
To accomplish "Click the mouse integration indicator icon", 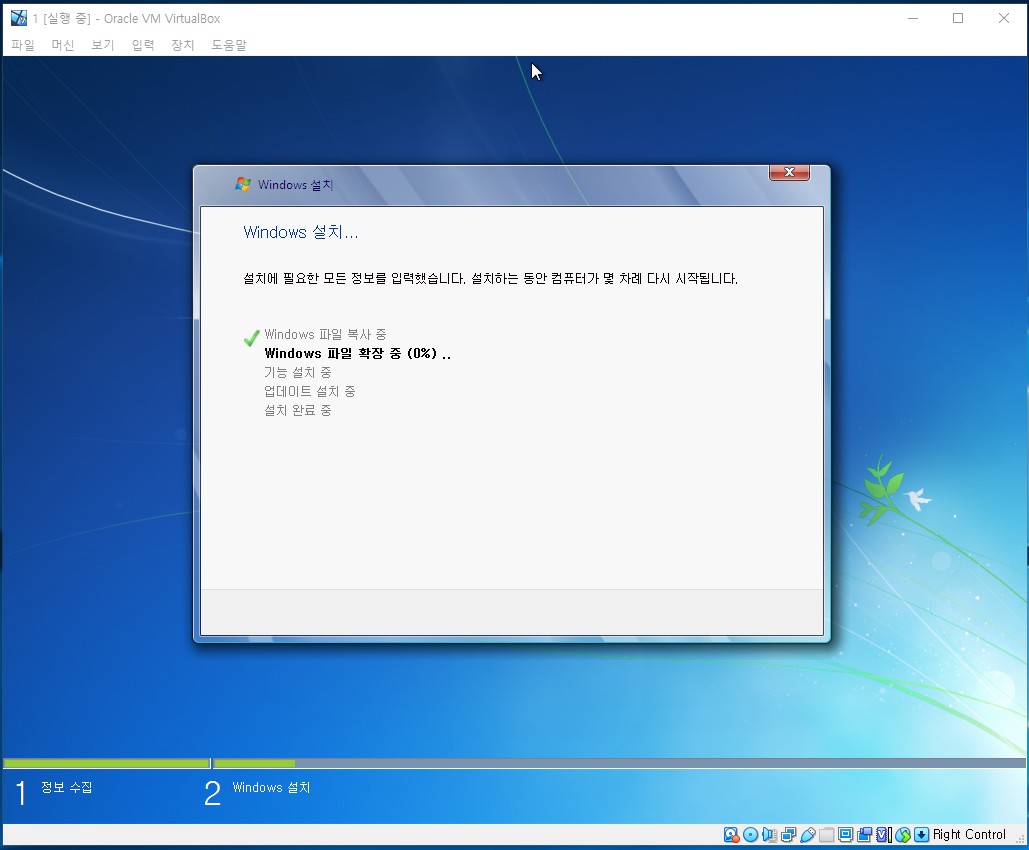I will coord(903,834).
